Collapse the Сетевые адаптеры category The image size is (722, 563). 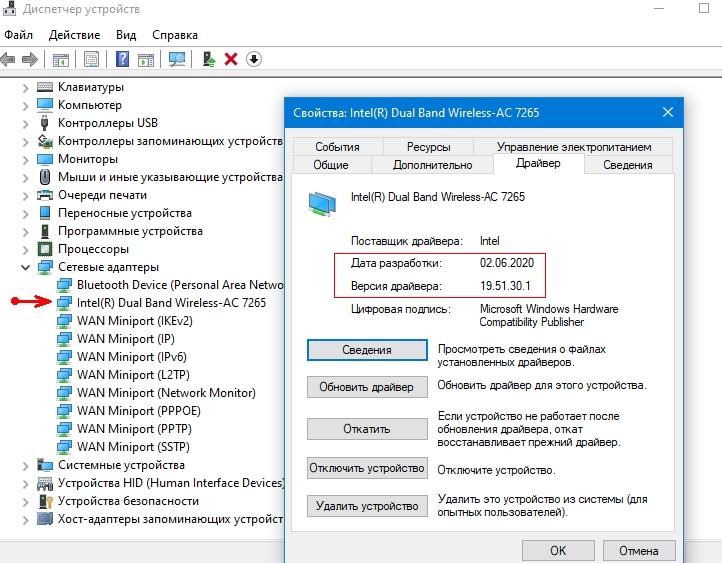25,267
